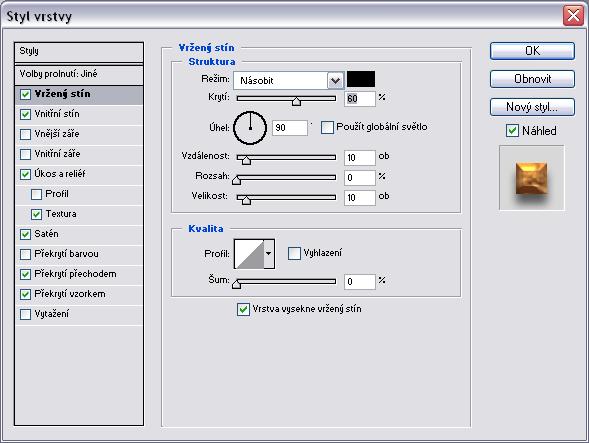Click the Nový styl... button
This screenshot has height=443, width=589.
pyautogui.click(x=532, y=107)
